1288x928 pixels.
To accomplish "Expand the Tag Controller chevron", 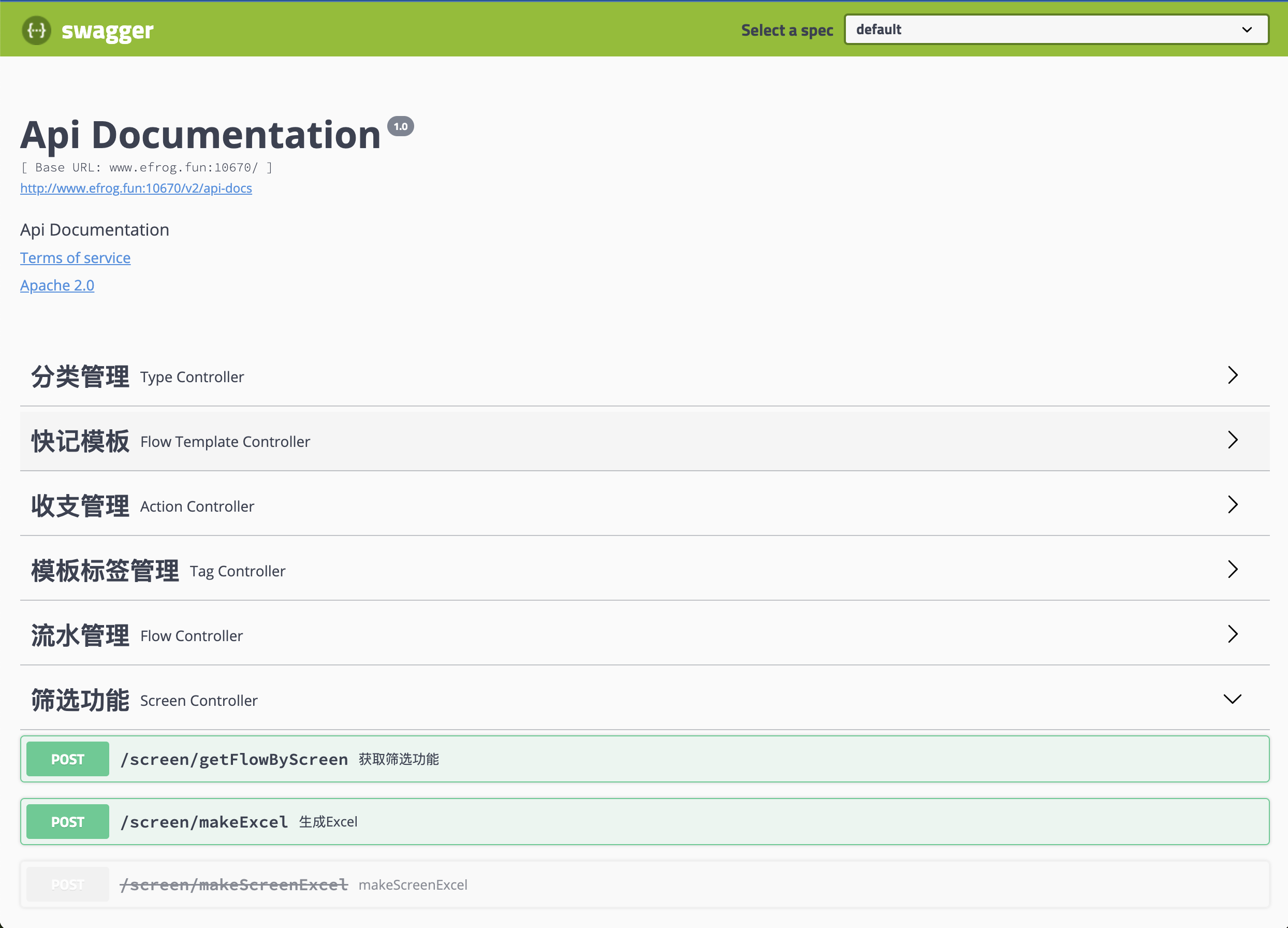I will (x=1232, y=570).
